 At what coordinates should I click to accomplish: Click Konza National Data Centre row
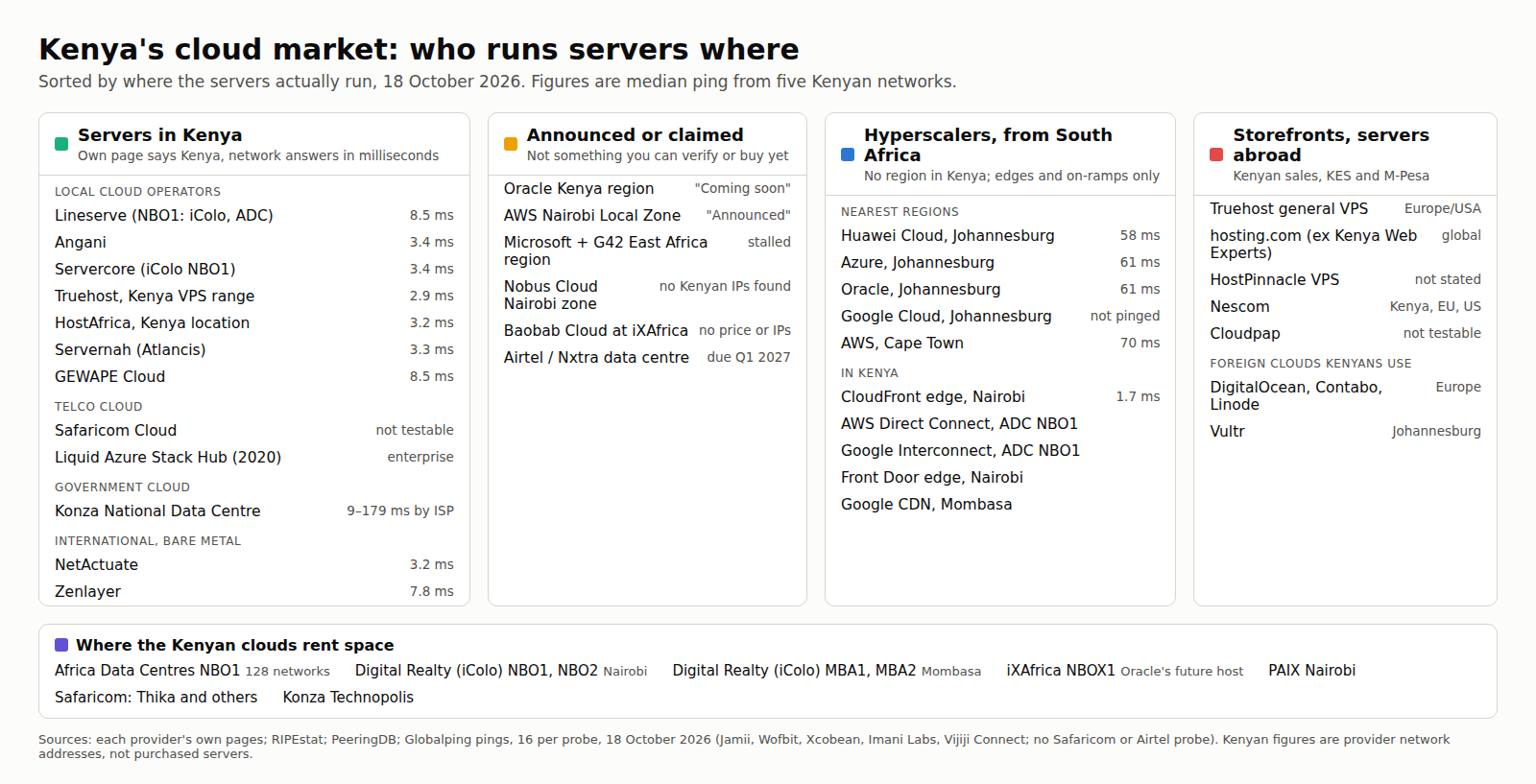click(254, 511)
